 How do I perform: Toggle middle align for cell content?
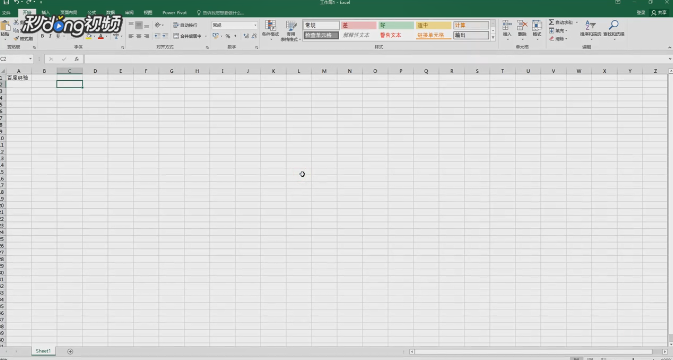[x=139, y=25]
